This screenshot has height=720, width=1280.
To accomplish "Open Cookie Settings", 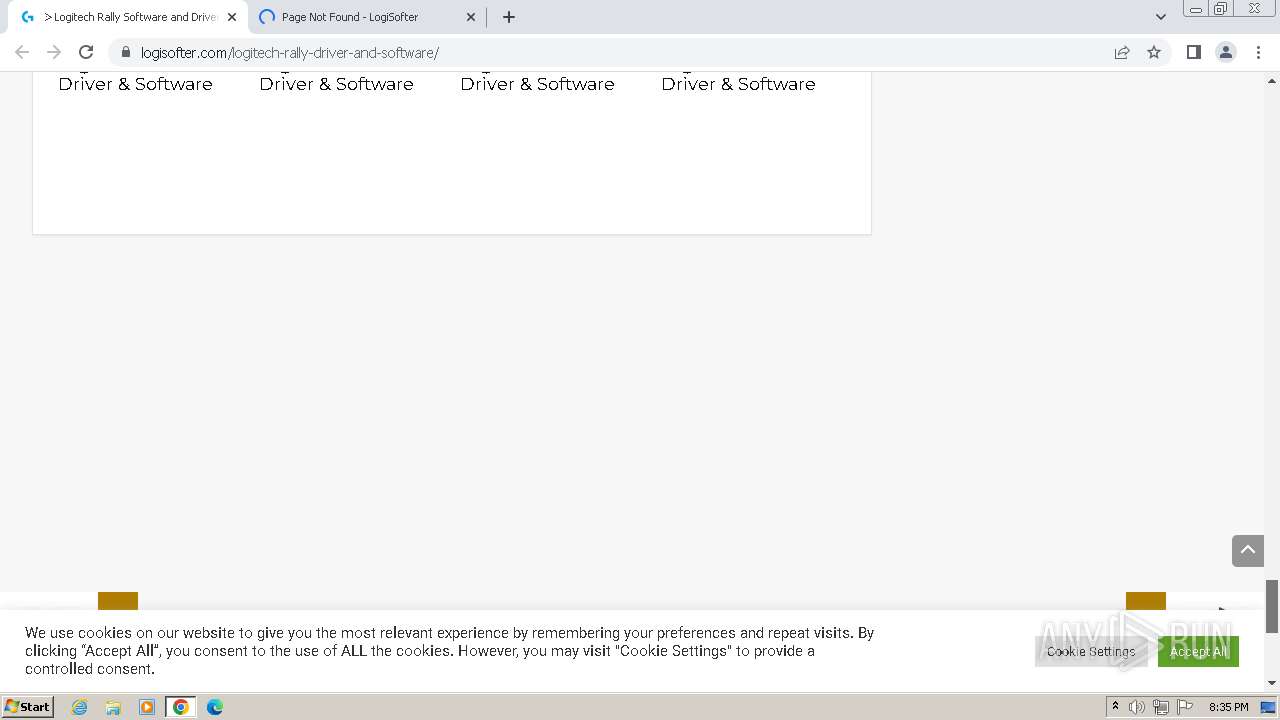I will pos(1091,651).
